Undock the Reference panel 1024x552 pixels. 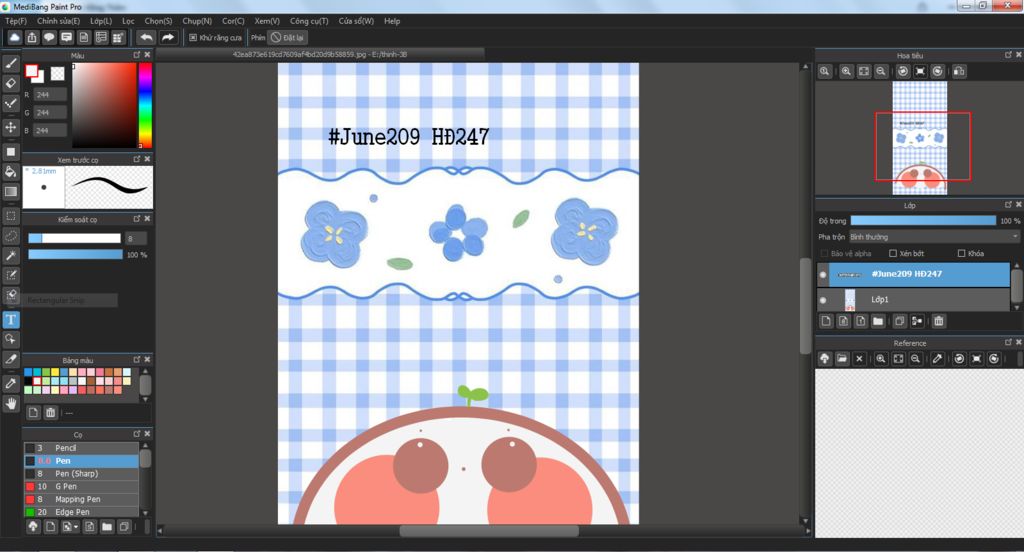[1008, 342]
